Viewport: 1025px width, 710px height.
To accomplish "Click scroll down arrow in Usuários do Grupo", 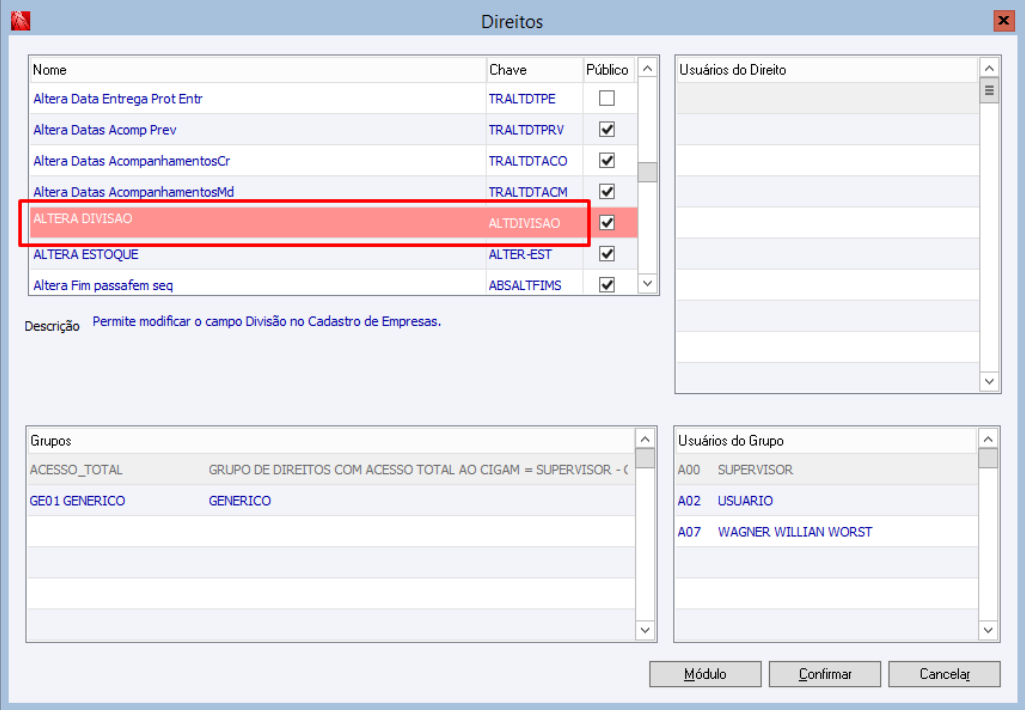I will tap(988, 630).
